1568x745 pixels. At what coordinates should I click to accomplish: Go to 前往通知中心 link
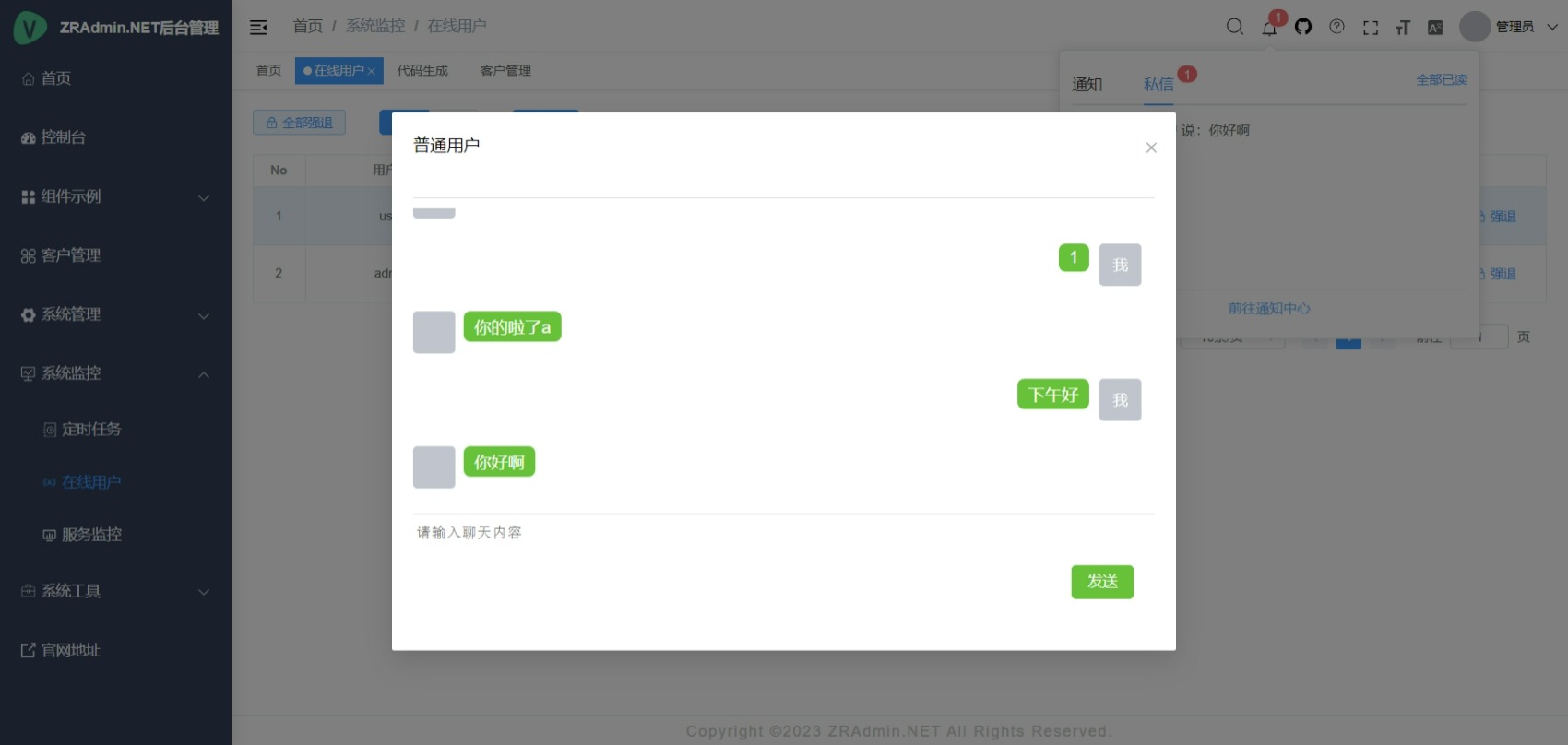[x=1268, y=309]
